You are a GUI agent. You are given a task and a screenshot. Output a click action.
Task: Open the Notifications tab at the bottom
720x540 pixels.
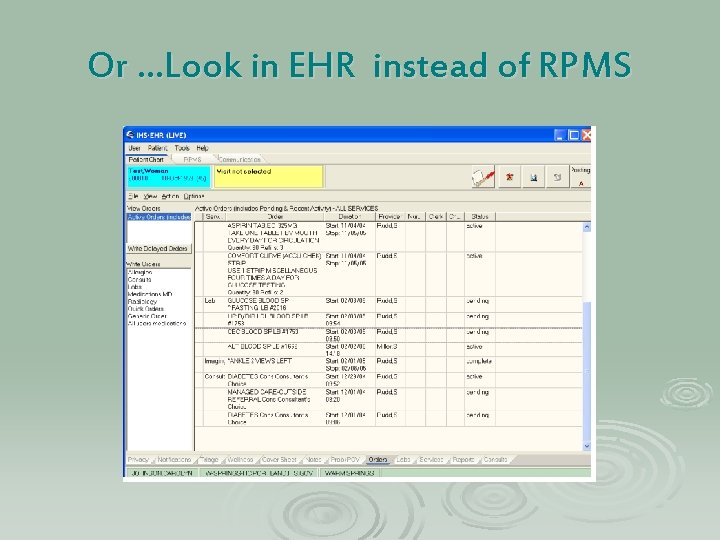[x=174, y=459]
